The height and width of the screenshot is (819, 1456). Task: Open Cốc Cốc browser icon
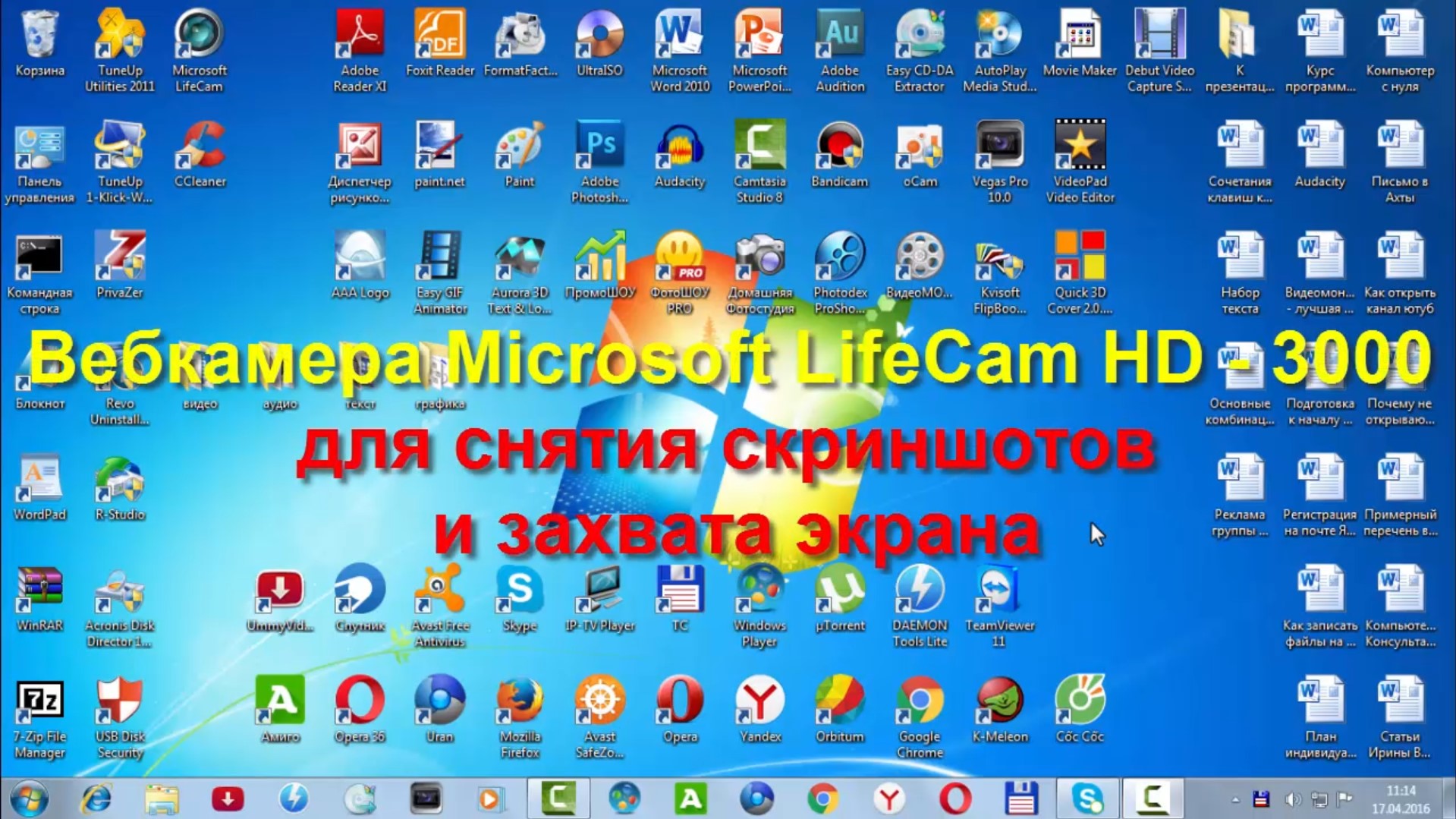pyautogui.click(x=1080, y=710)
